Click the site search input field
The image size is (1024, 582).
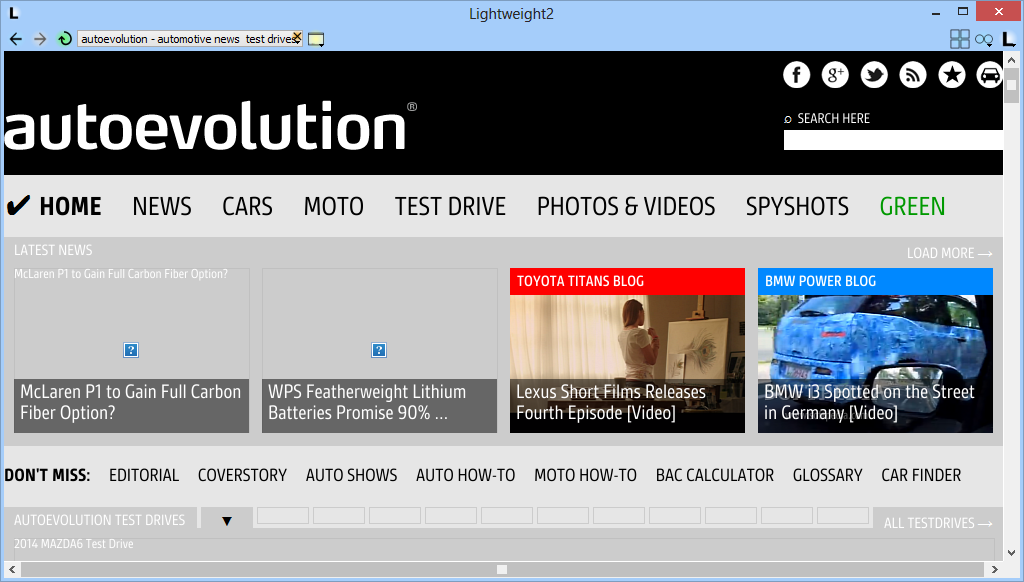893,140
